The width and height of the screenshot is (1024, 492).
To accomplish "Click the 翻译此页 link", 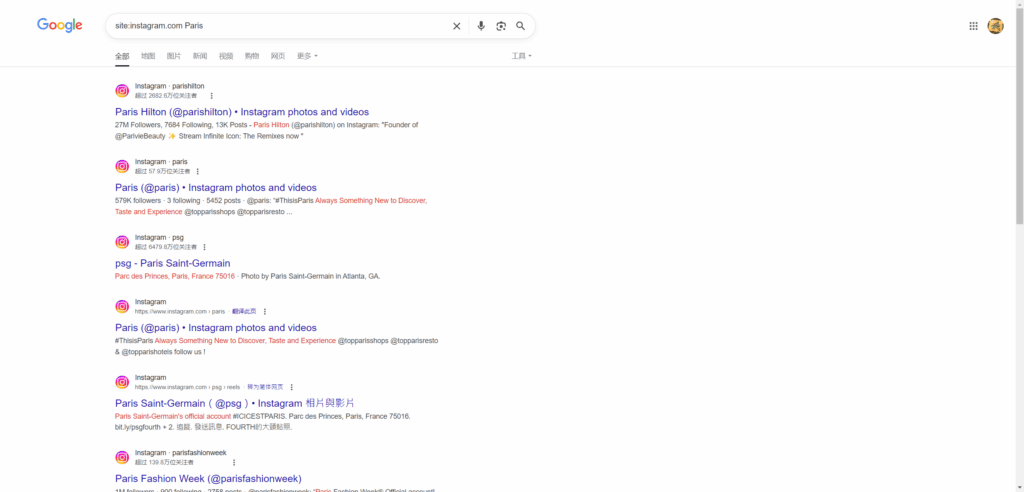I will point(244,312).
